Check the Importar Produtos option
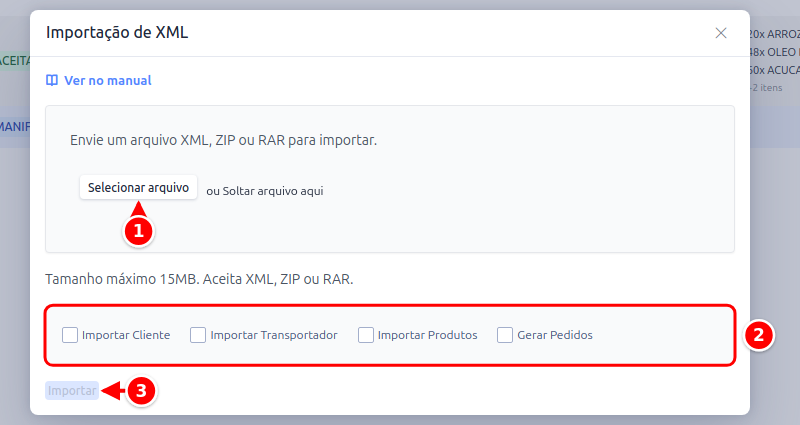This screenshot has width=800, height=425. [x=366, y=335]
